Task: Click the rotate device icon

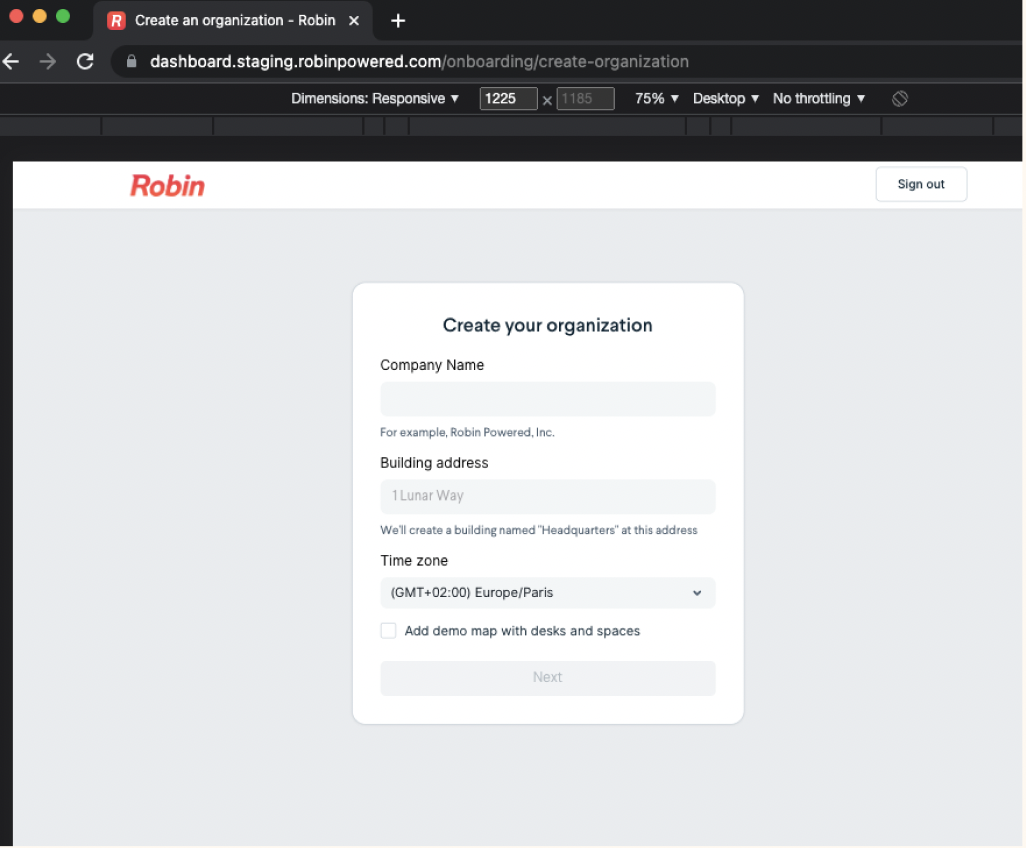Action: (x=900, y=99)
